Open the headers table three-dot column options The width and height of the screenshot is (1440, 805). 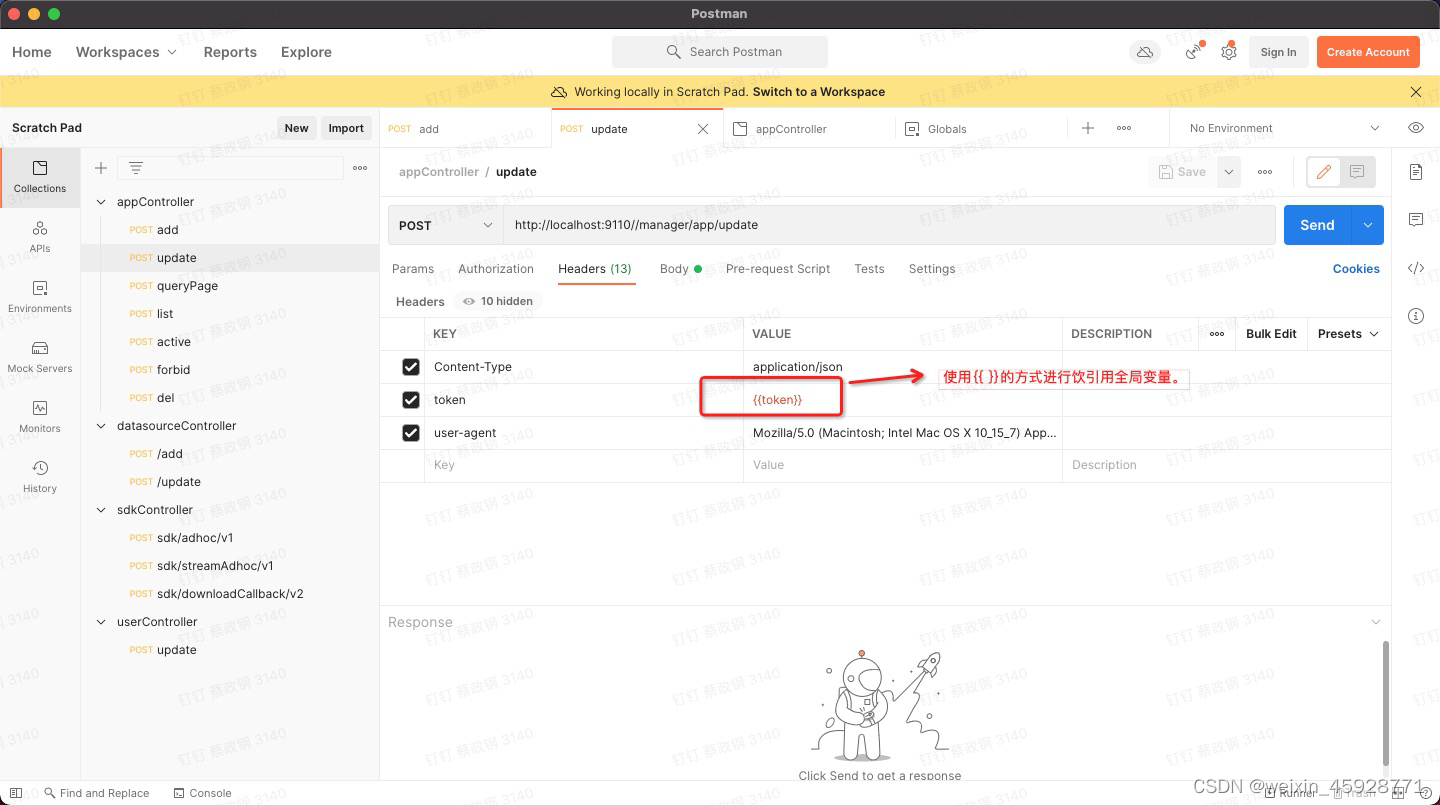pyautogui.click(x=1217, y=334)
